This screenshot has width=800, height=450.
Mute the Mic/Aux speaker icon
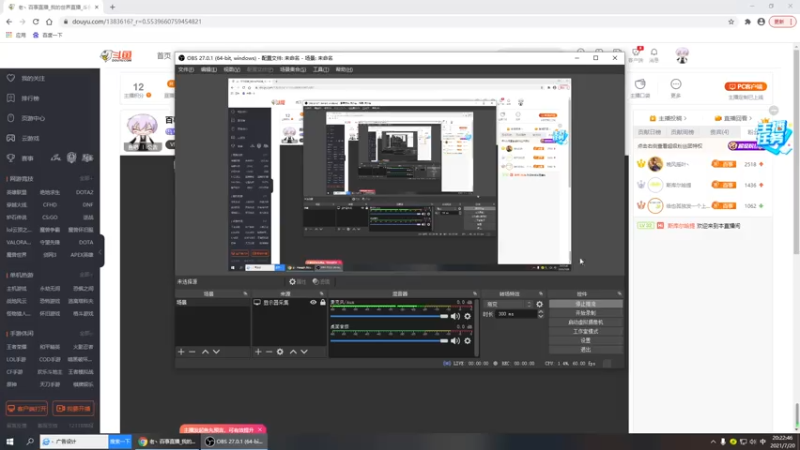pos(455,316)
